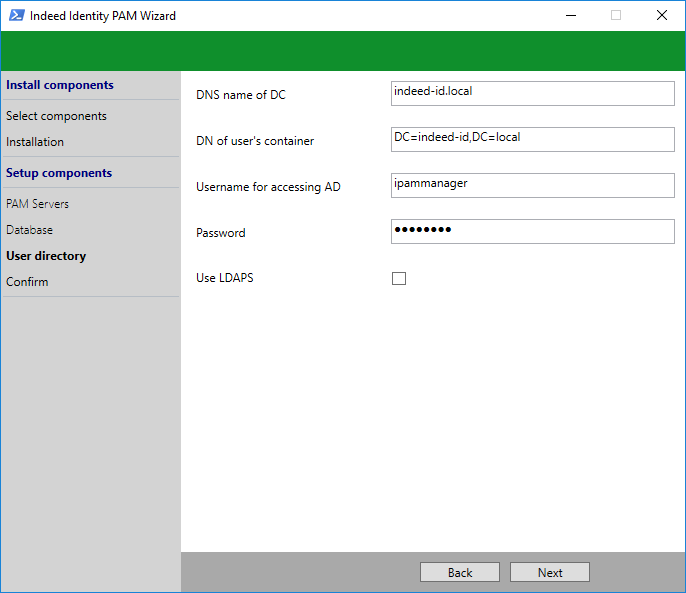Open the Select components step
The height and width of the screenshot is (593, 686).
tap(56, 116)
